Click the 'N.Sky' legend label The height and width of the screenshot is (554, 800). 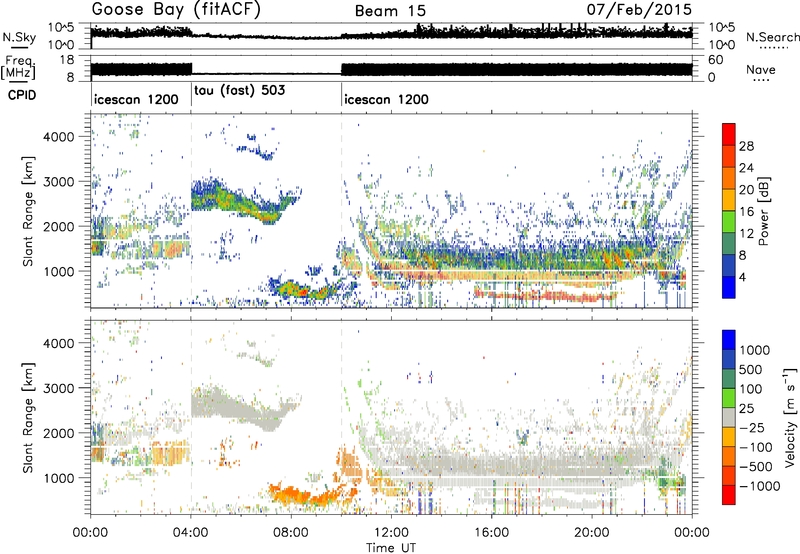pos(19,37)
